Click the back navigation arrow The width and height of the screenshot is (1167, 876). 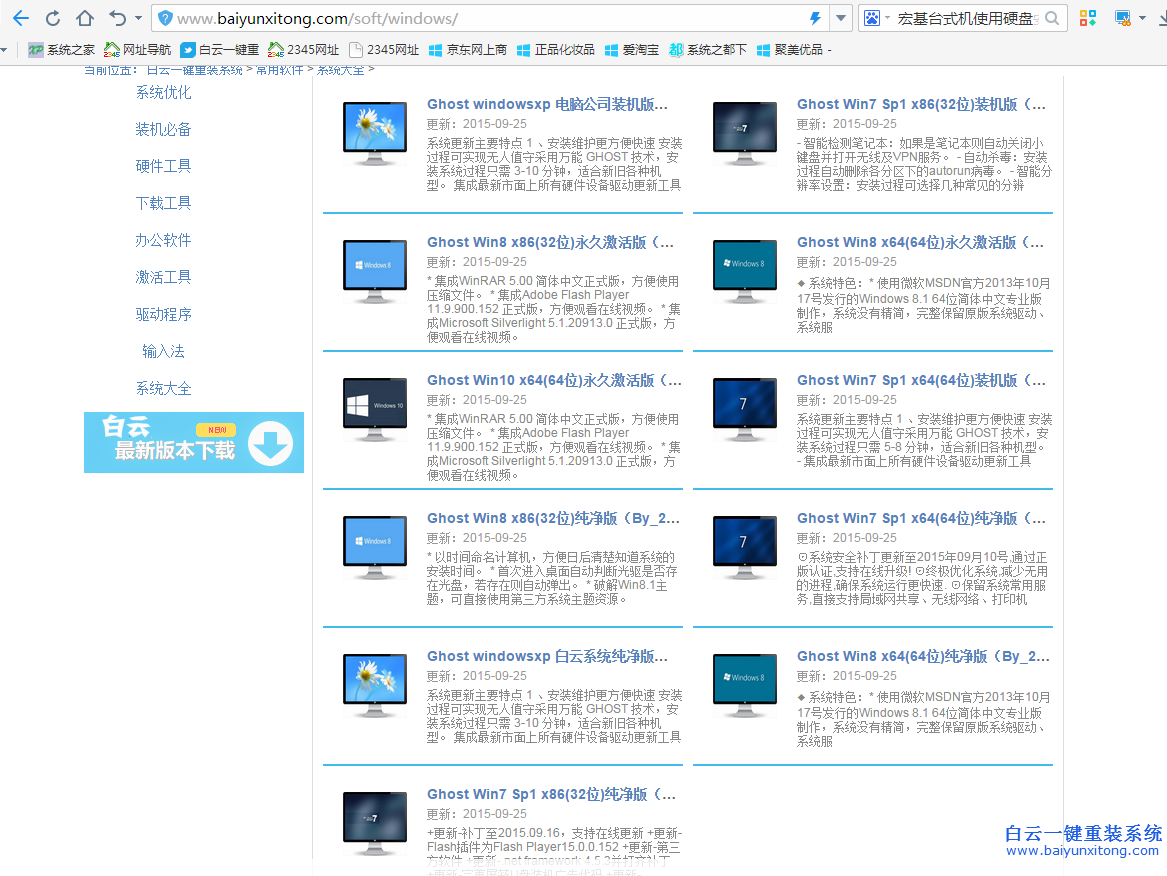click(x=22, y=17)
